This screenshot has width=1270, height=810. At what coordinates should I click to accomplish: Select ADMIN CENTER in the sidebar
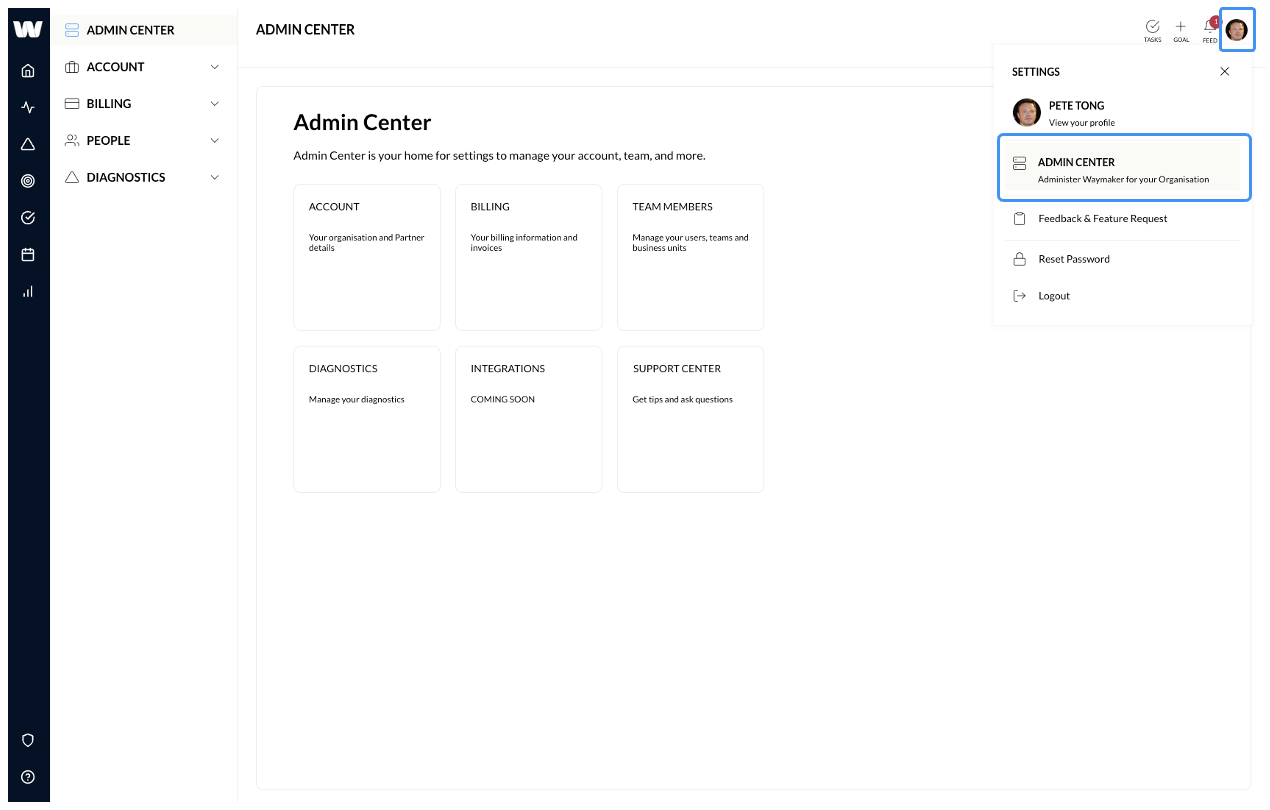point(143,30)
